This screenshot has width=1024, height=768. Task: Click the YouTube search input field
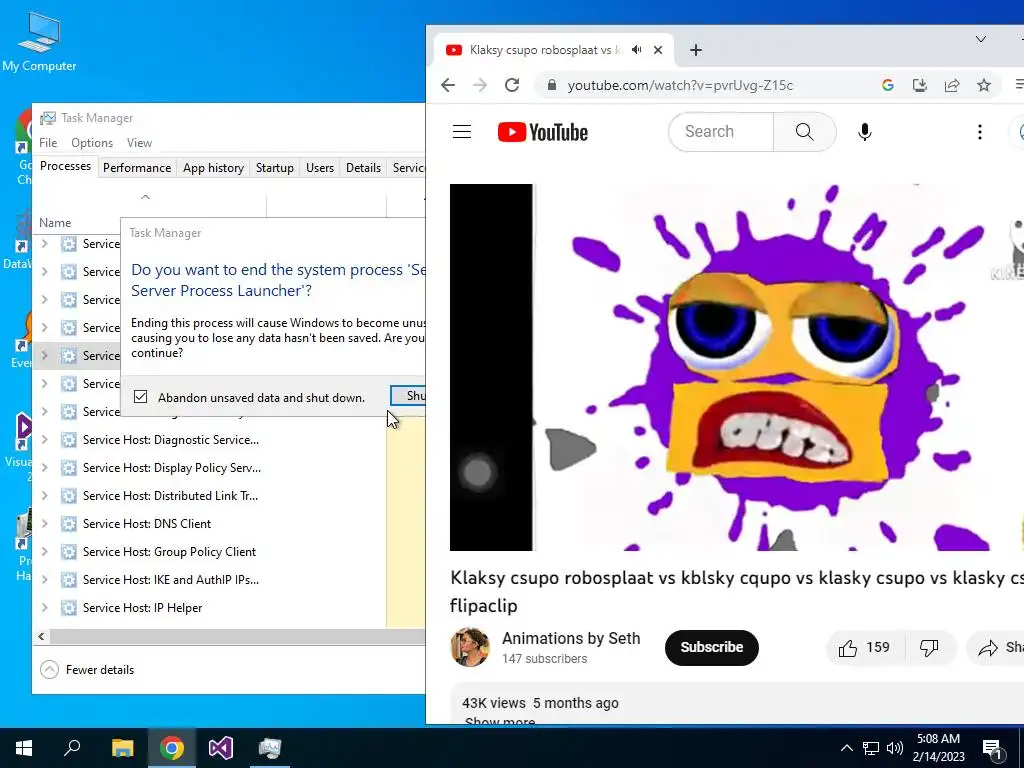(x=721, y=132)
